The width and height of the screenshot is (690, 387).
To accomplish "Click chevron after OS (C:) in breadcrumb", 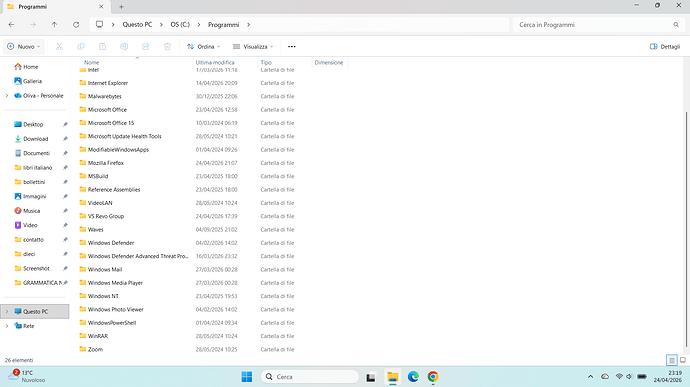I will point(198,25).
